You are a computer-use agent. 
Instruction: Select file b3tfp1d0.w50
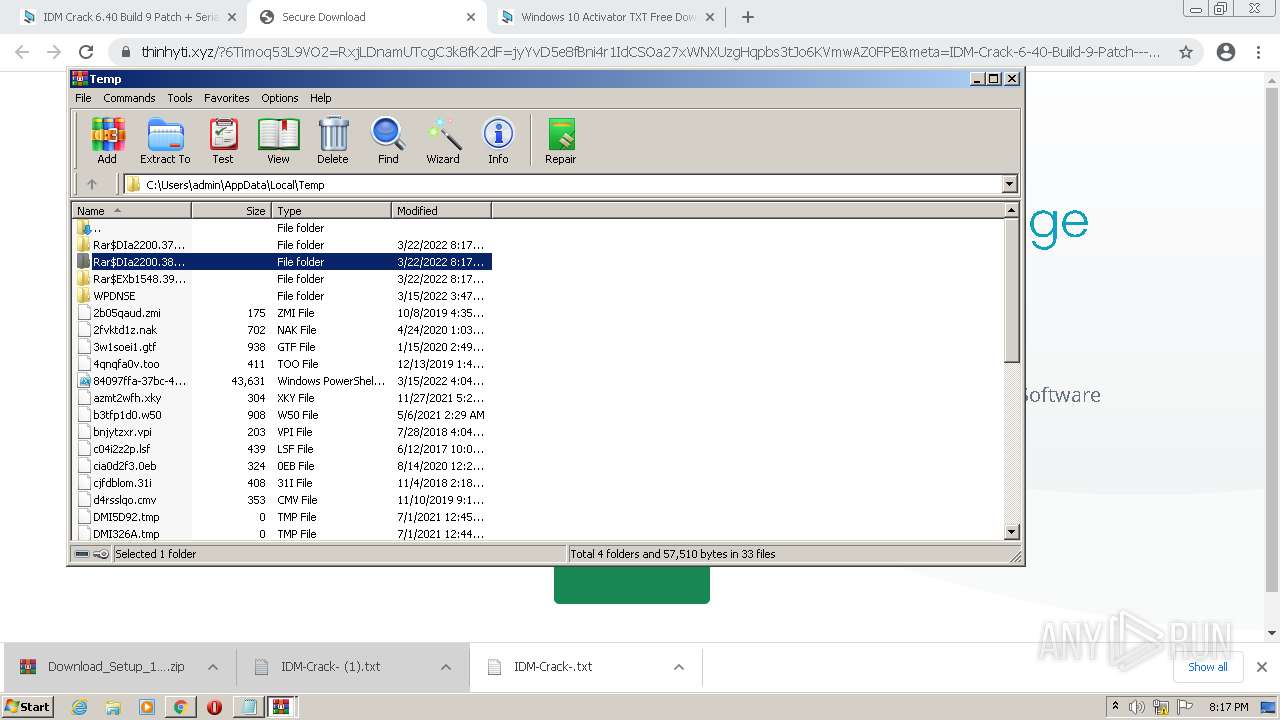282,415
